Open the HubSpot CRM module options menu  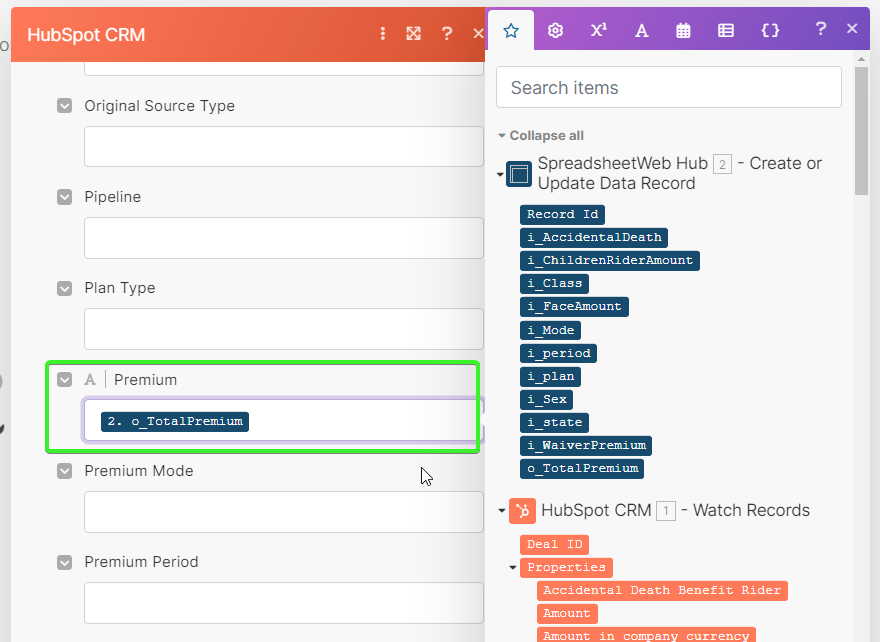click(383, 34)
